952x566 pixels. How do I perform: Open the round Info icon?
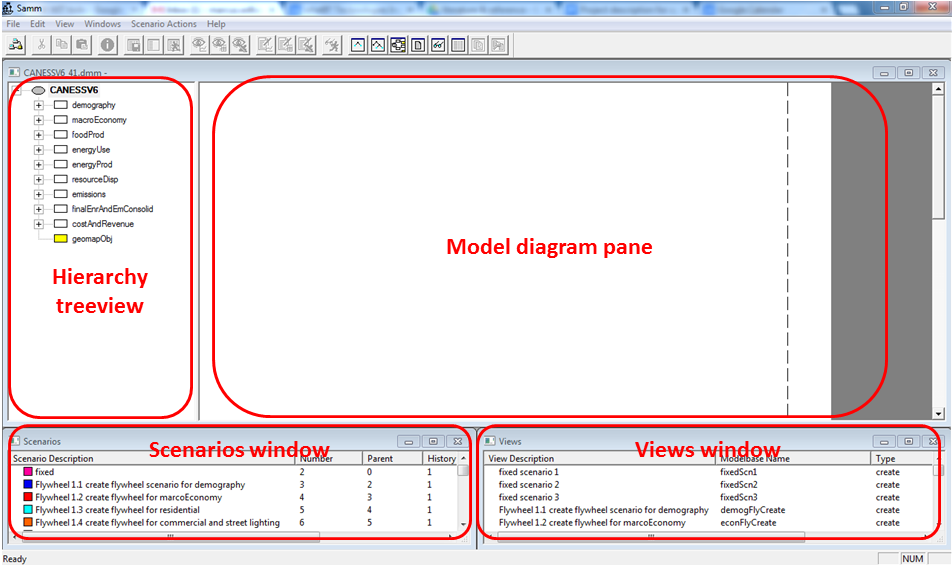[x=107, y=45]
